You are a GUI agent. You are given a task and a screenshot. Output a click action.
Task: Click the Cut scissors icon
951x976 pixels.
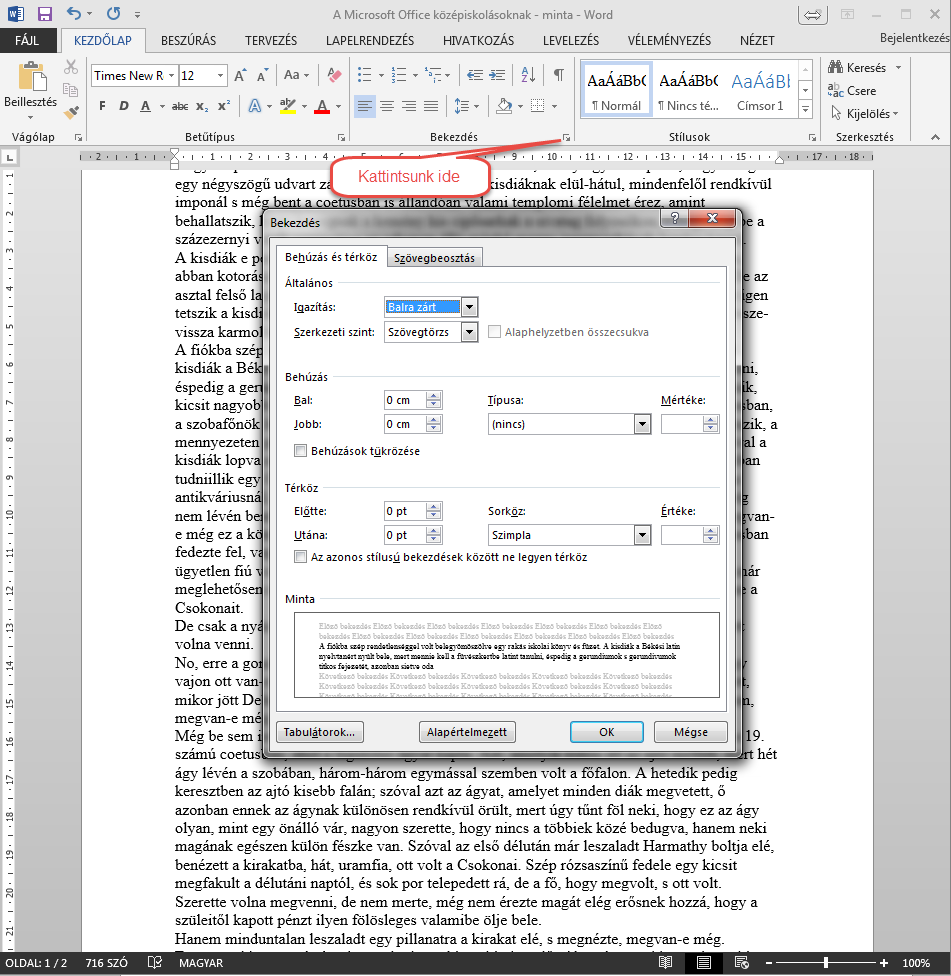71,67
